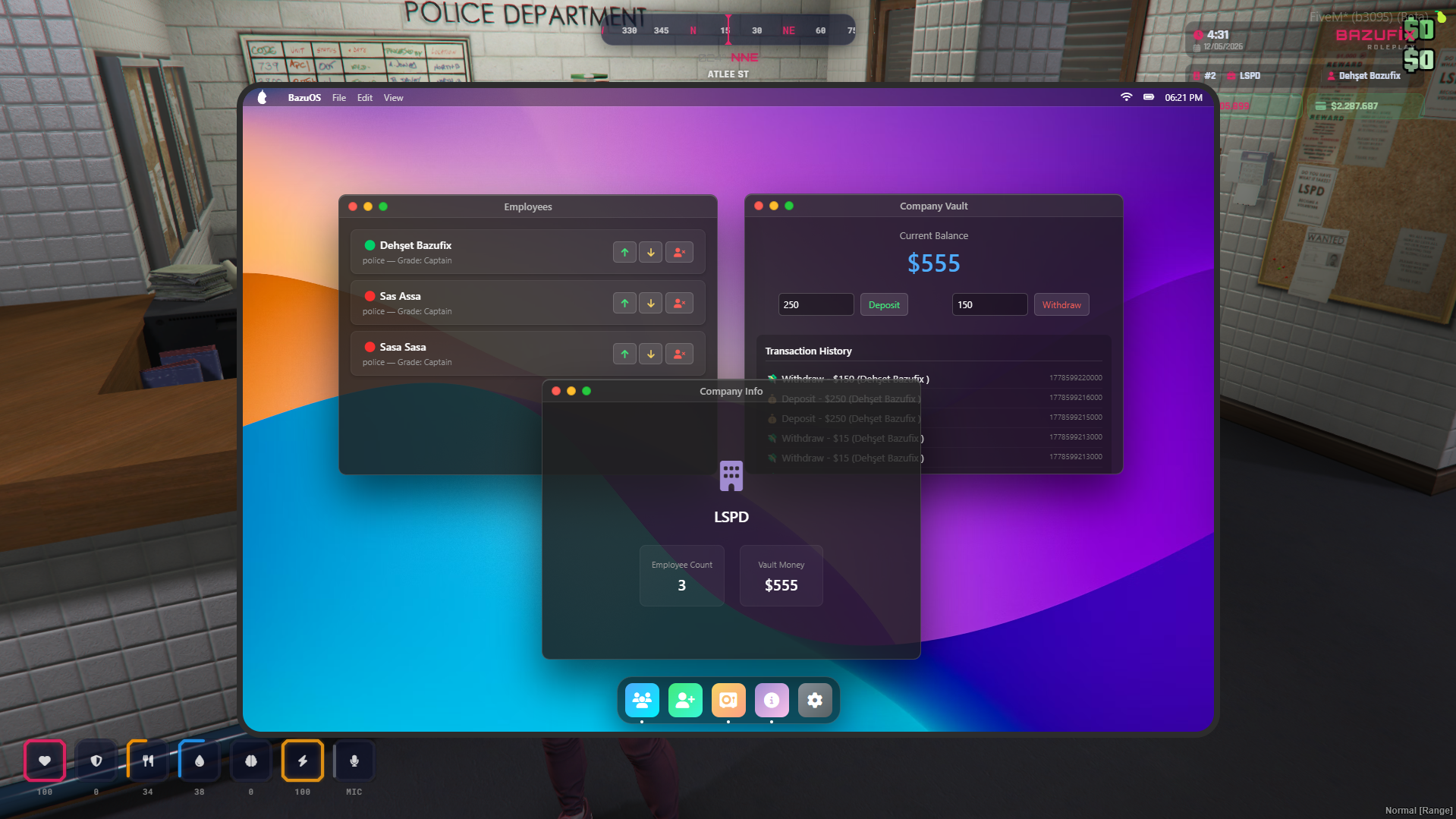Click the Deposit button
The width and height of the screenshot is (1456, 819).
coord(884,304)
